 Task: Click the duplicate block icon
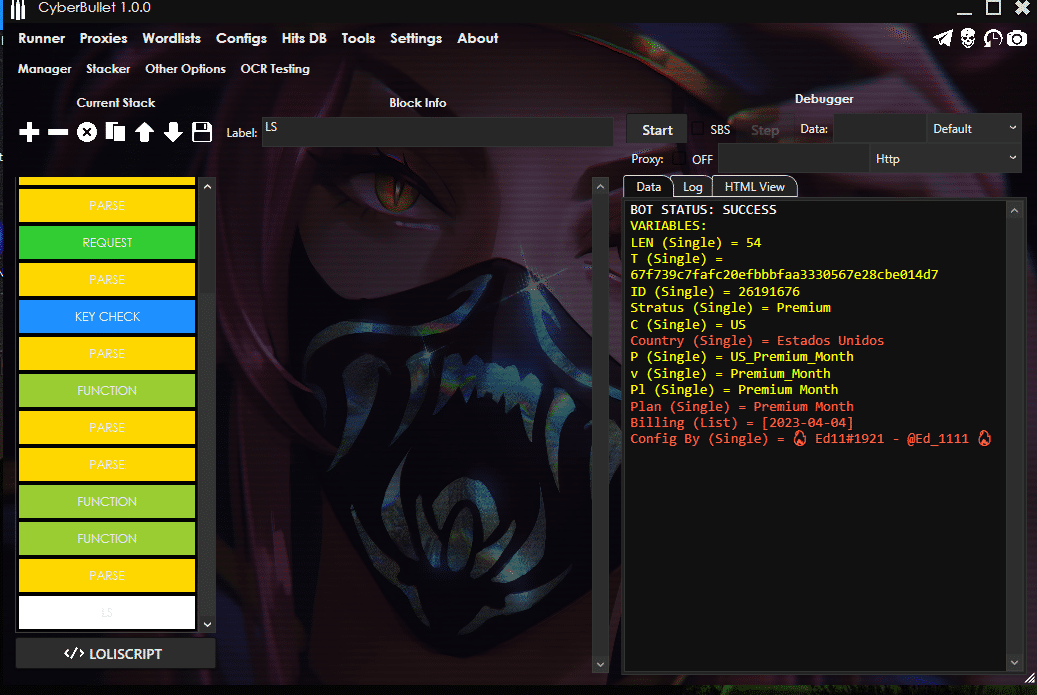point(116,132)
